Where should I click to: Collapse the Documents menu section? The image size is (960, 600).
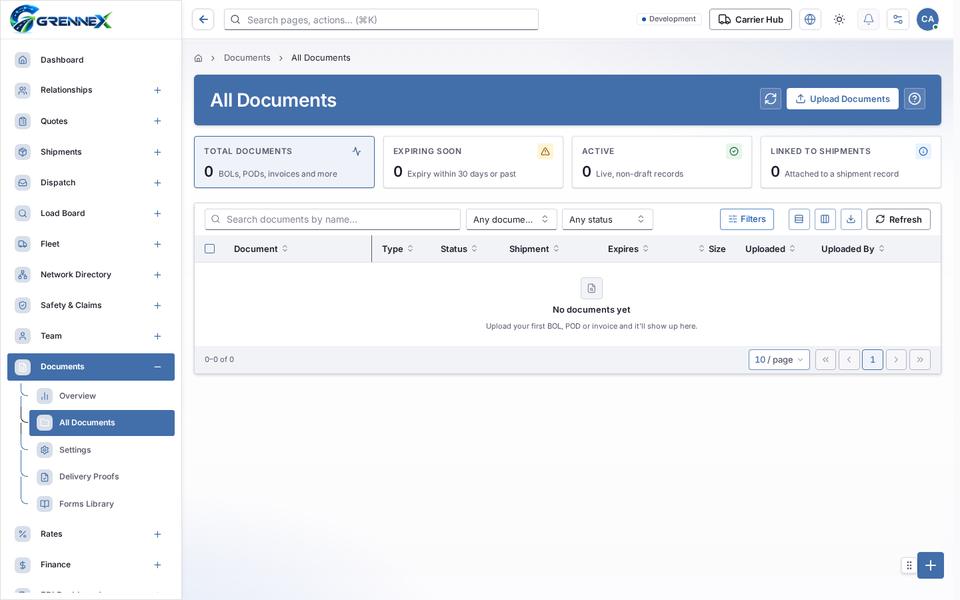157,367
